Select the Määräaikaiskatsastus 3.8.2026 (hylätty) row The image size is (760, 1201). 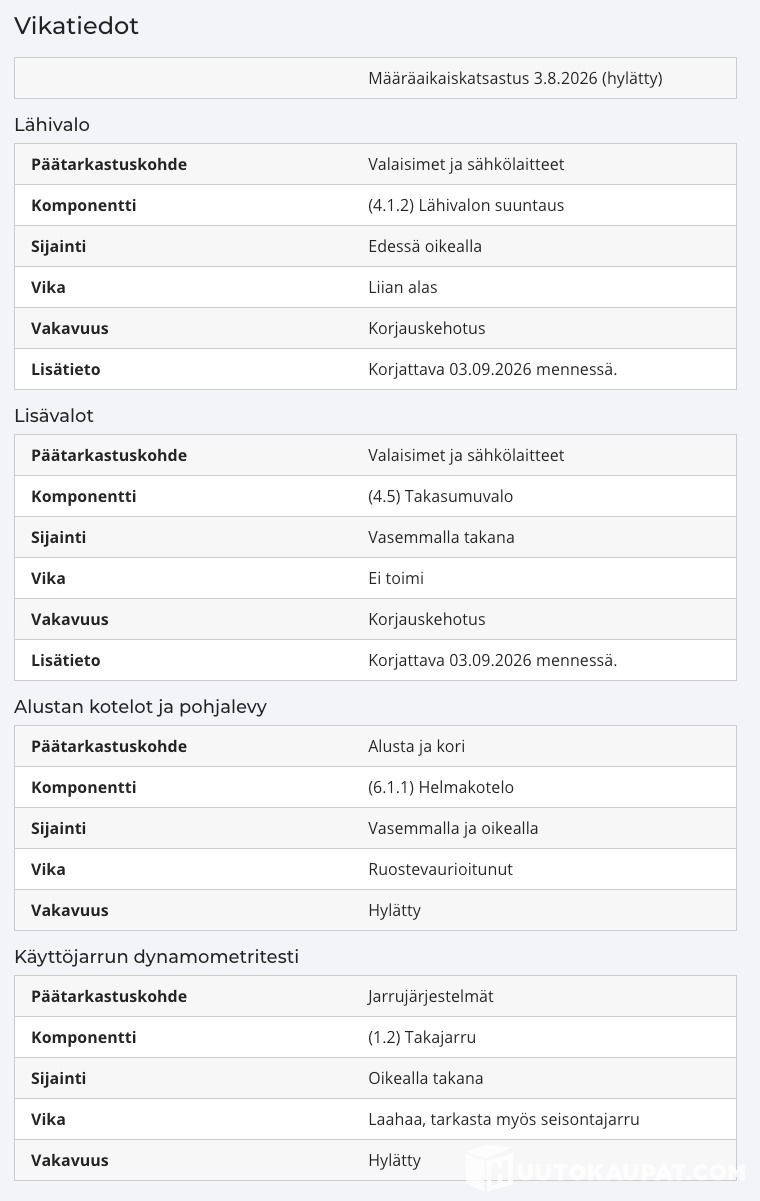(375, 78)
